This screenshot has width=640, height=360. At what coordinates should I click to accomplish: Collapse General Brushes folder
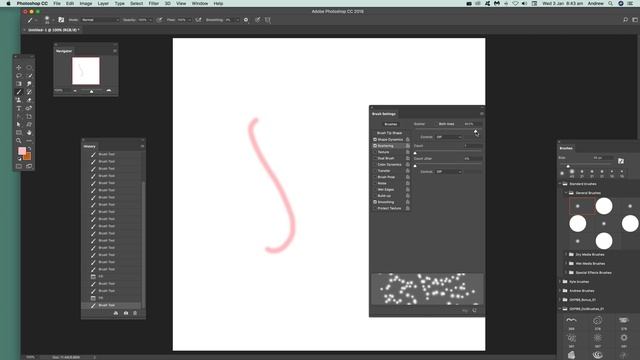coord(566,193)
